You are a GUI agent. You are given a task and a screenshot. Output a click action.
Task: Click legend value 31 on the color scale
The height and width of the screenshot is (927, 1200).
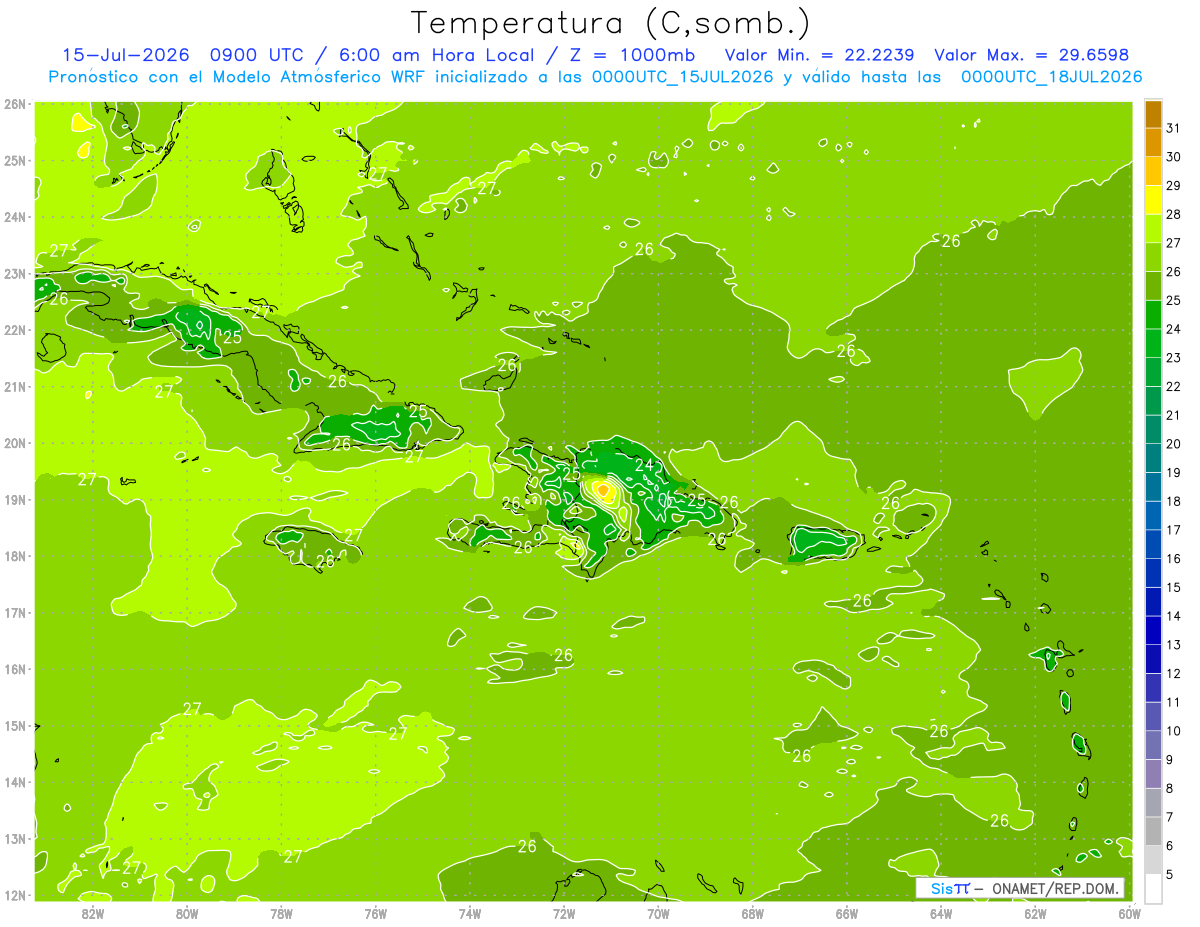(1173, 129)
